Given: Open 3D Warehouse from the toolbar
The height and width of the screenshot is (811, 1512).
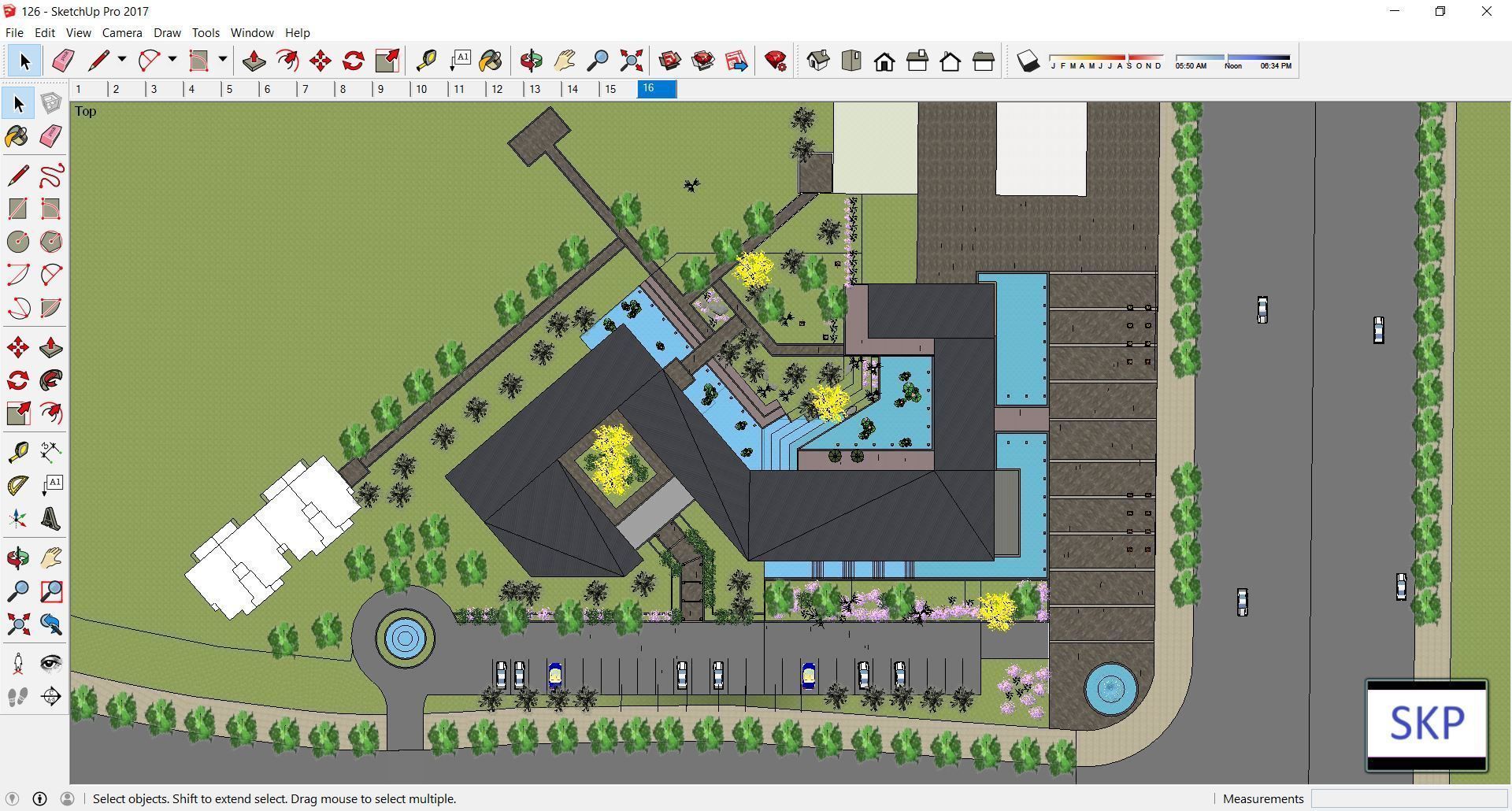Looking at the screenshot, I should (670, 61).
